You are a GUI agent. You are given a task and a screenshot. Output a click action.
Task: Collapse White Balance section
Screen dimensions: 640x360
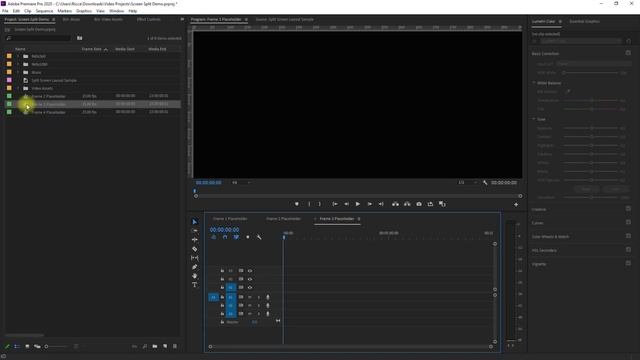click(x=534, y=83)
